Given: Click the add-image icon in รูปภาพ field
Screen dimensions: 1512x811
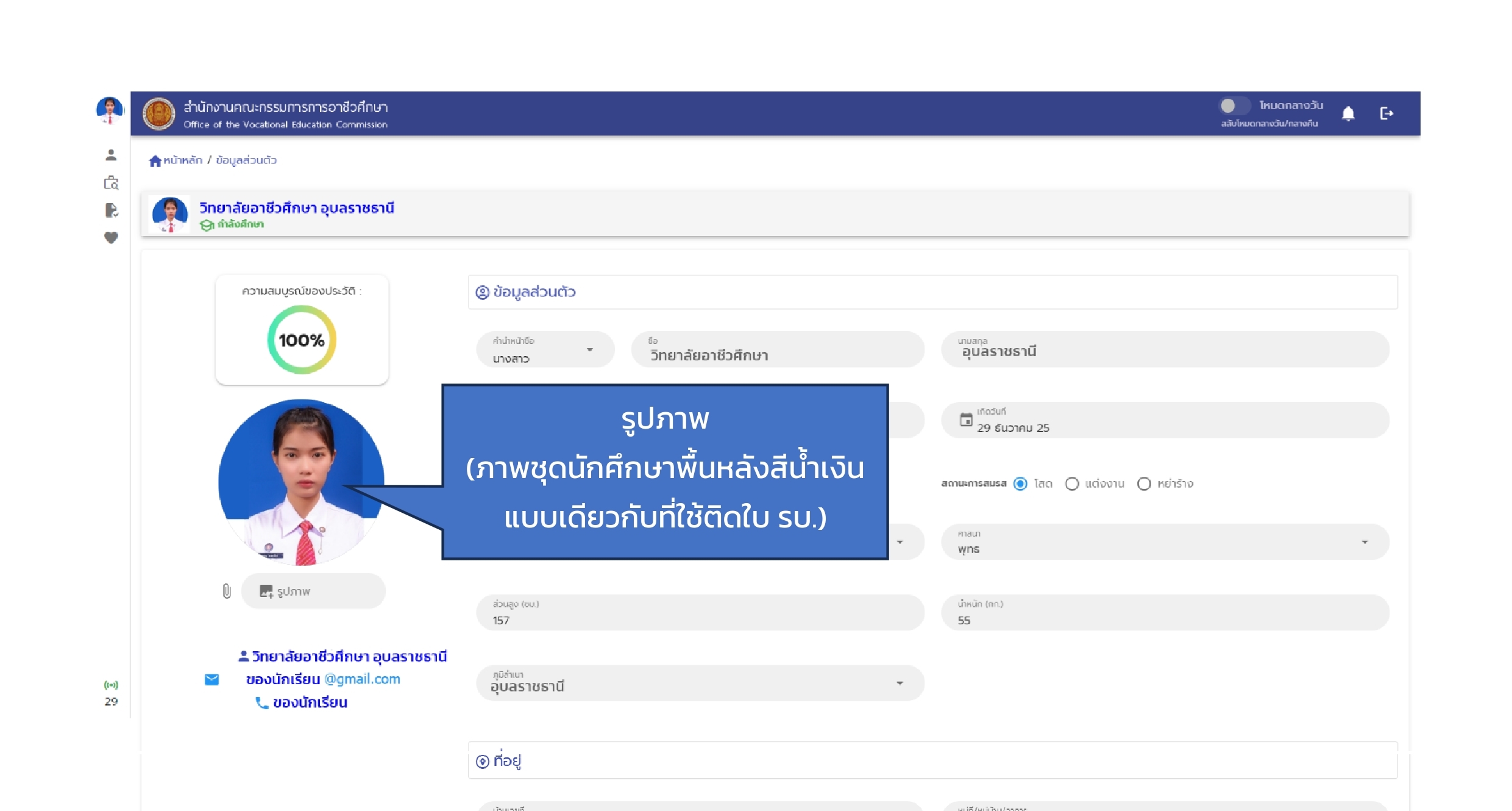Looking at the screenshot, I should (x=266, y=591).
